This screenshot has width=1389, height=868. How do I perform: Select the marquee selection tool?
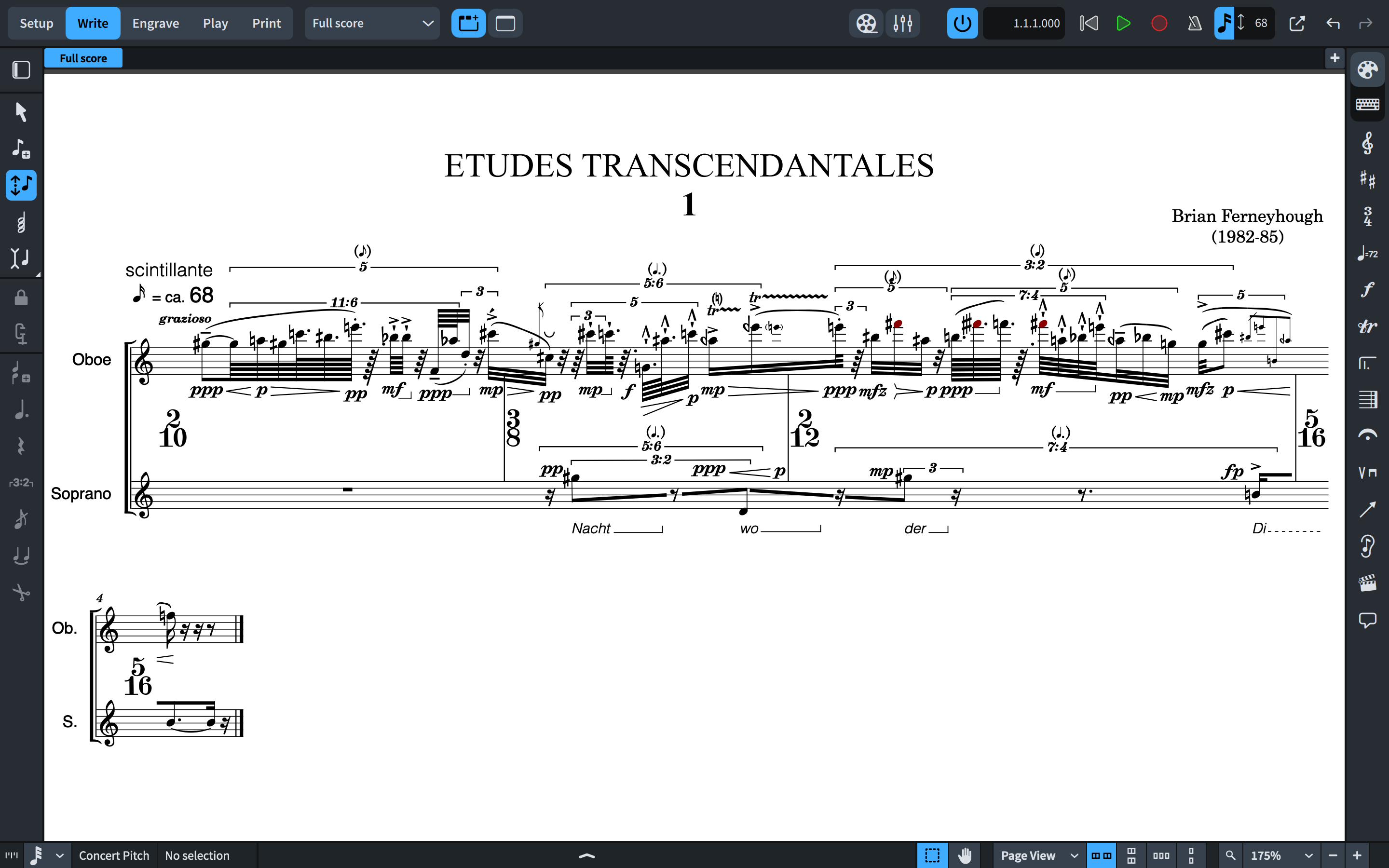[933, 855]
